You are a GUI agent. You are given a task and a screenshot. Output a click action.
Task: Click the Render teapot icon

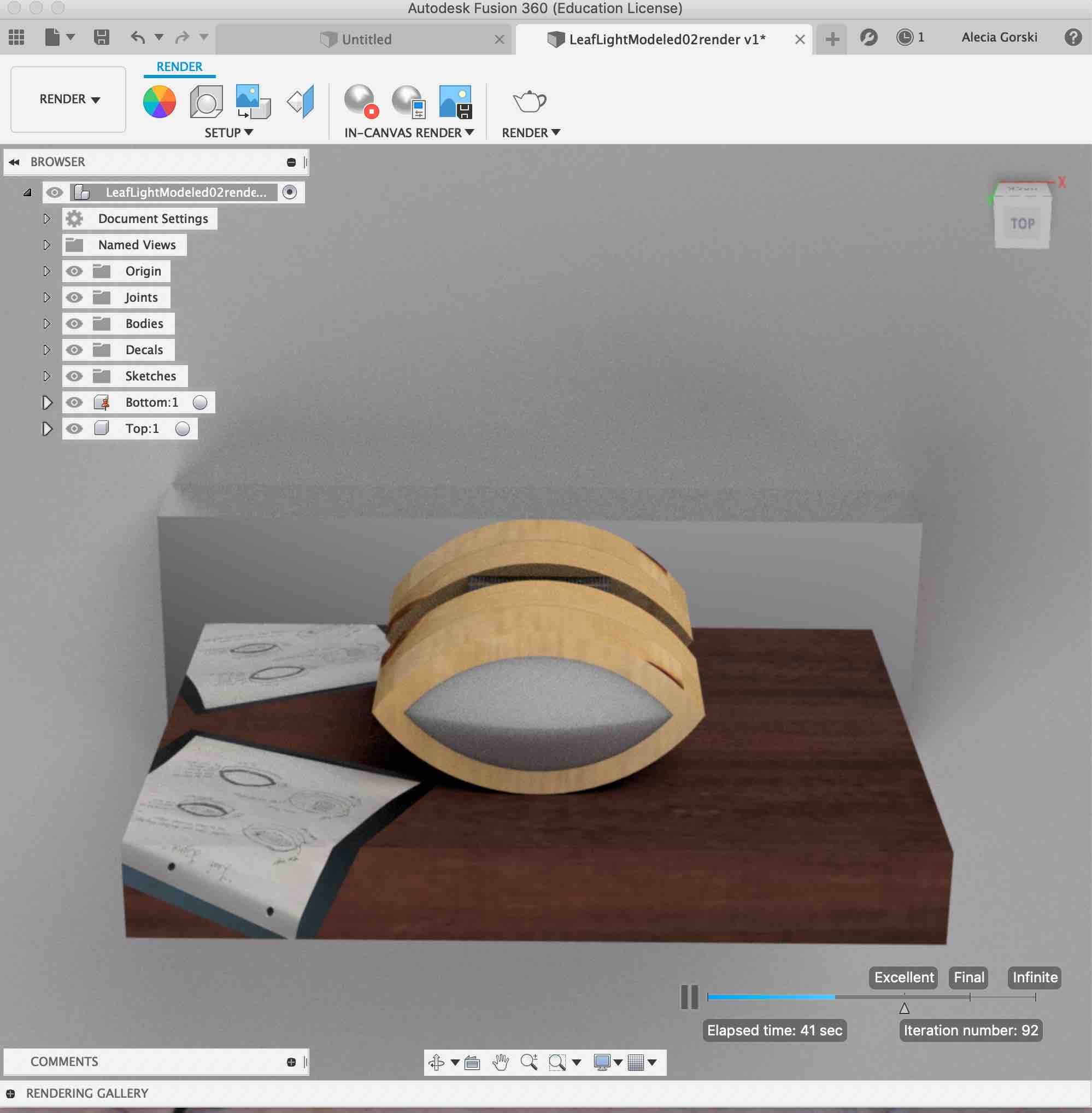(x=529, y=102)
